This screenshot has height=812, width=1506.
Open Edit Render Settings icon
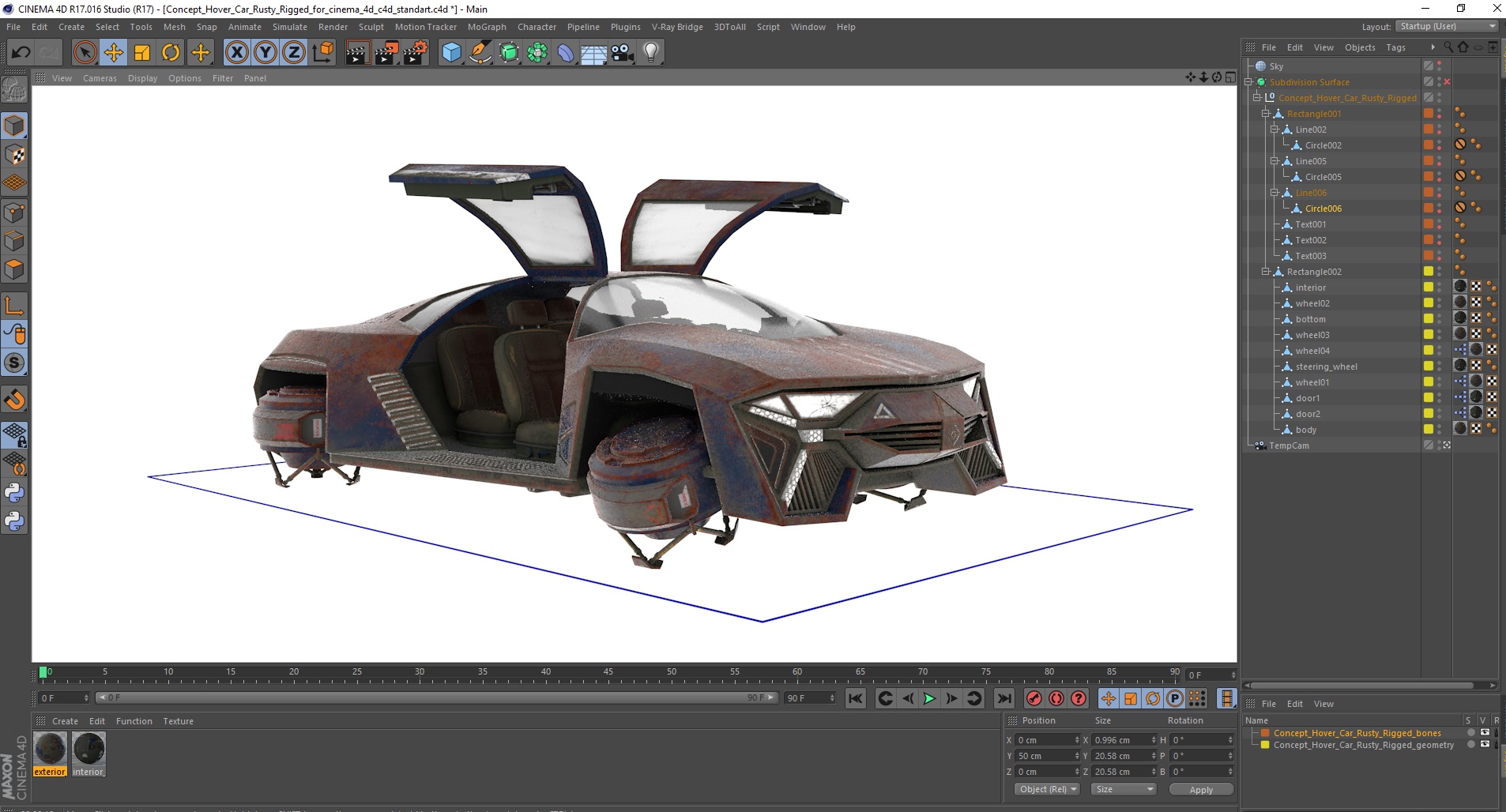pos(416,53)
